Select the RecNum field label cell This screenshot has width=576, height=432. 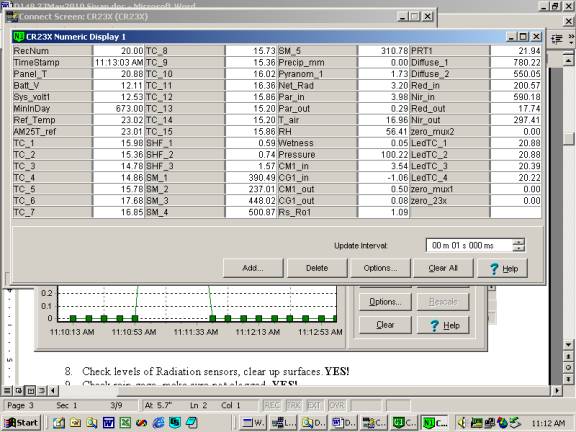click(x=52, y=51)
